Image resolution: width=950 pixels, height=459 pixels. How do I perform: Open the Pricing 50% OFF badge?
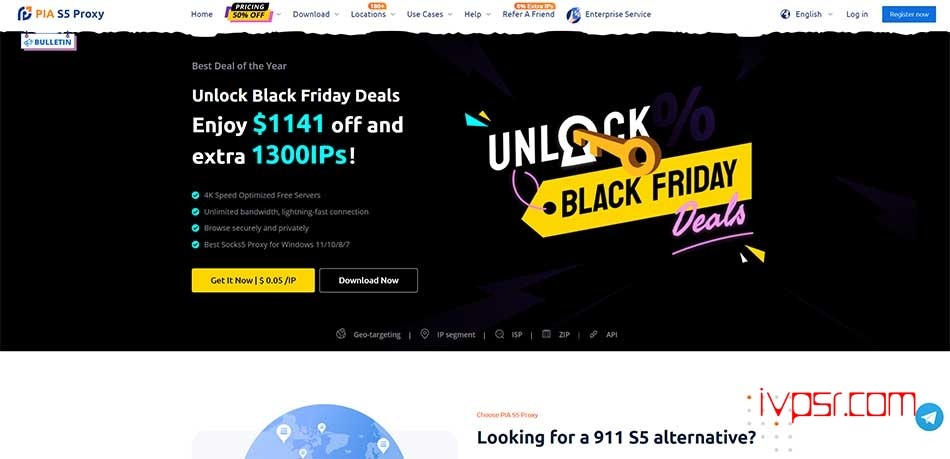(x=248, y=12)
